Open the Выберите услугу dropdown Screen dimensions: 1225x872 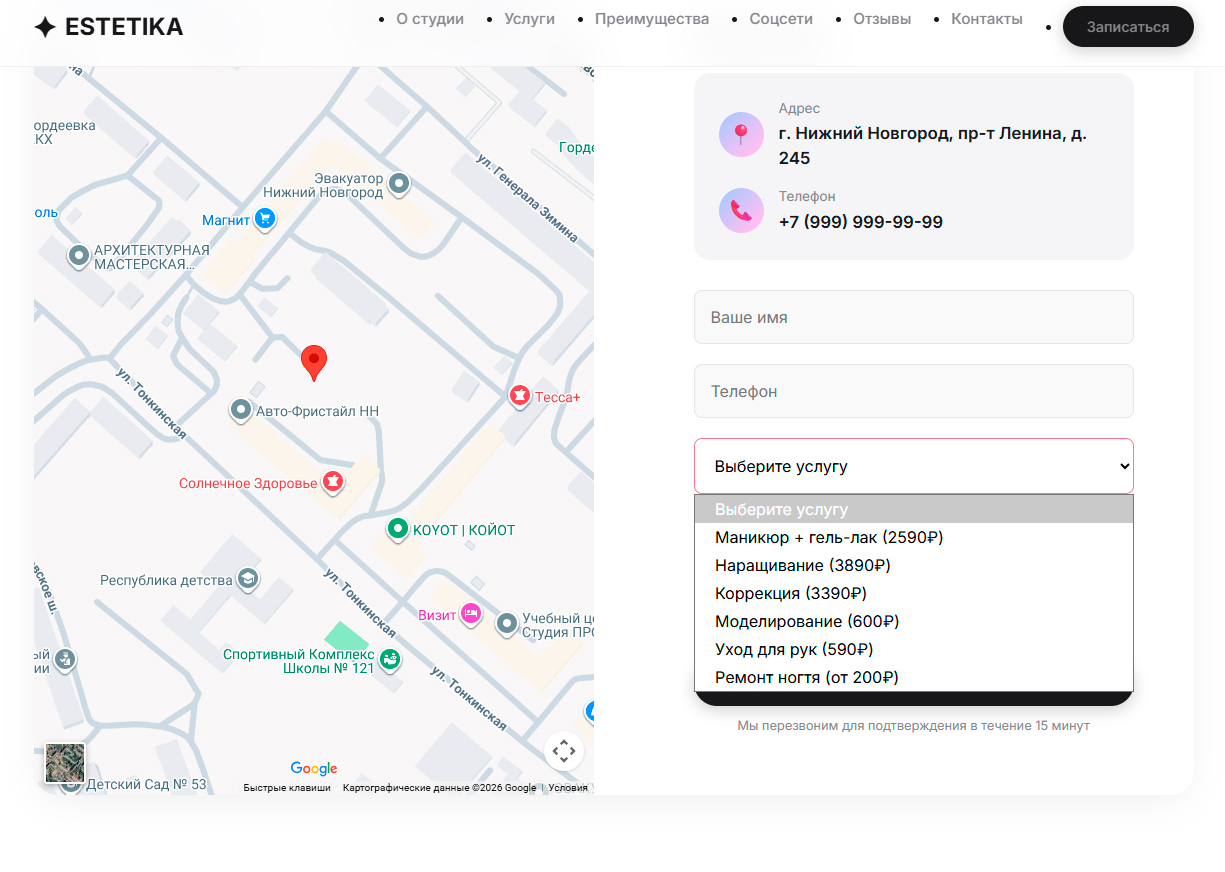914,466
